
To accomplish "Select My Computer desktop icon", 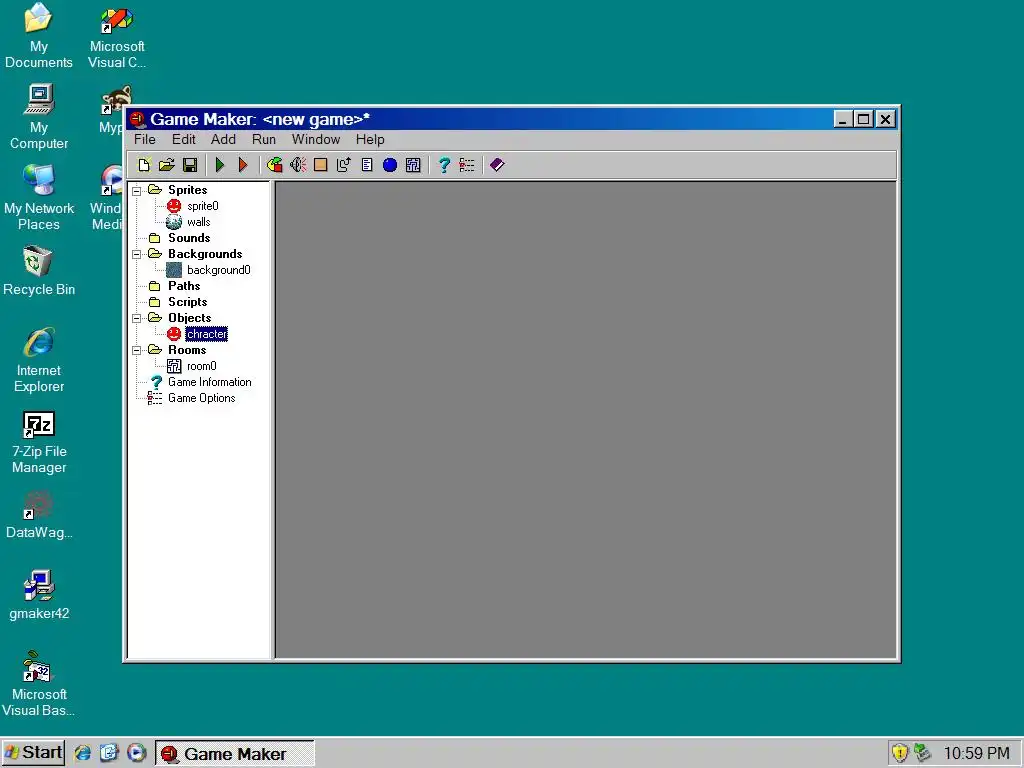I will click(39, 117).
